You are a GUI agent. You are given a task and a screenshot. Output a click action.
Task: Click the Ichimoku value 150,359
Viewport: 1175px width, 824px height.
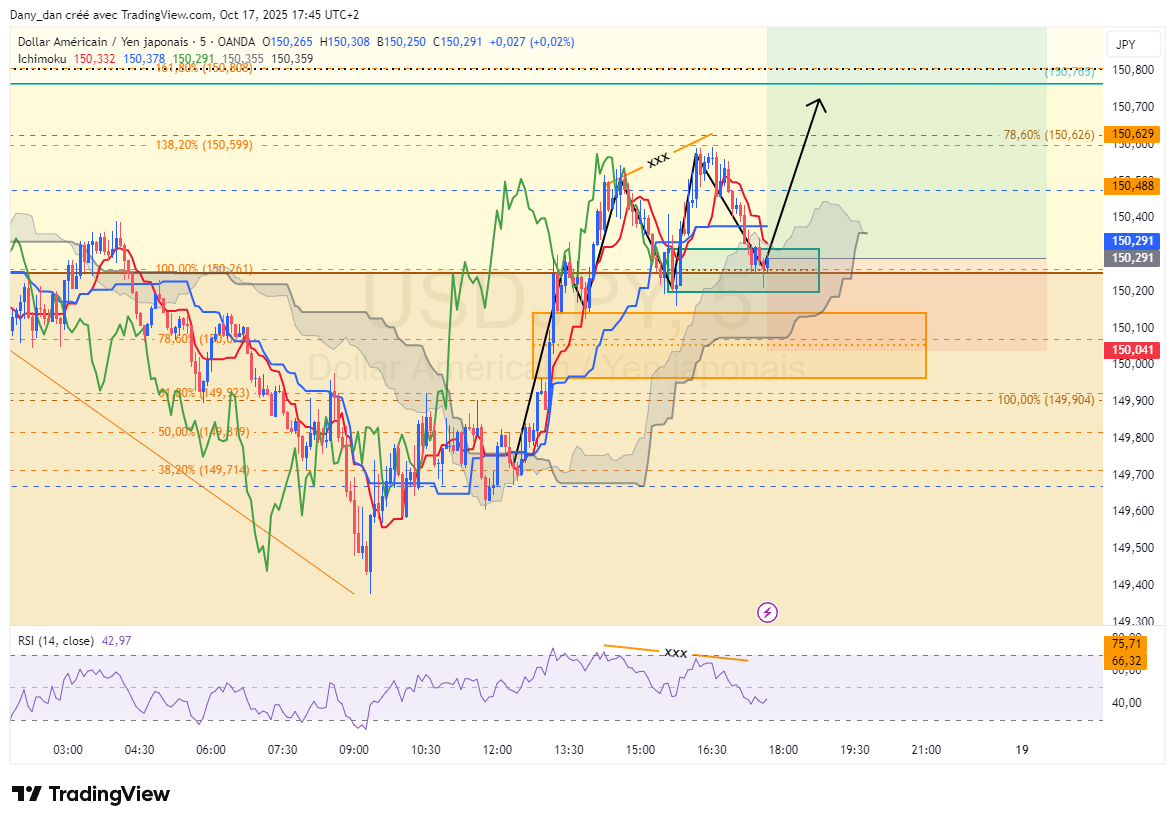pyautogui.click(x=292, y=59)
